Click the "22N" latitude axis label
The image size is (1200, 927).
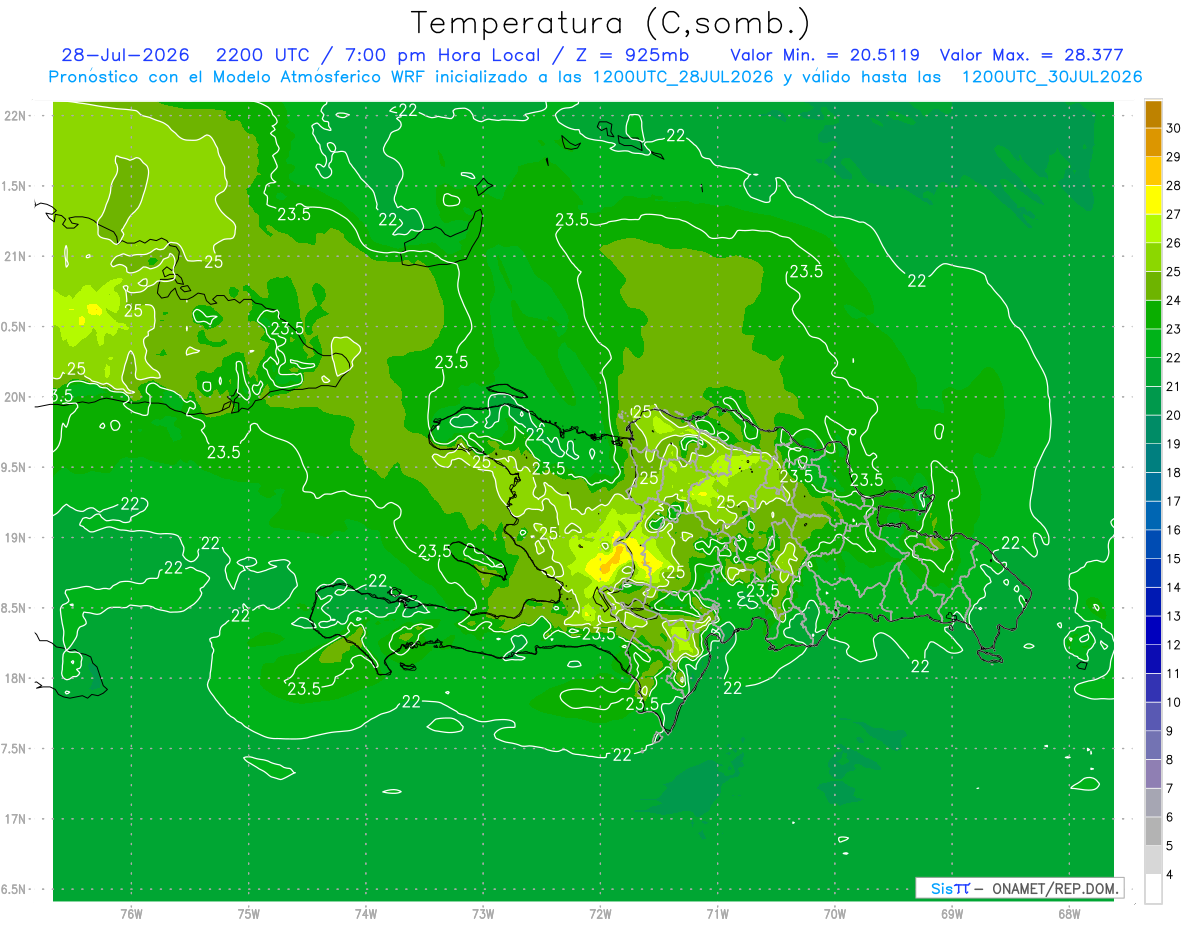click(15, 115)
